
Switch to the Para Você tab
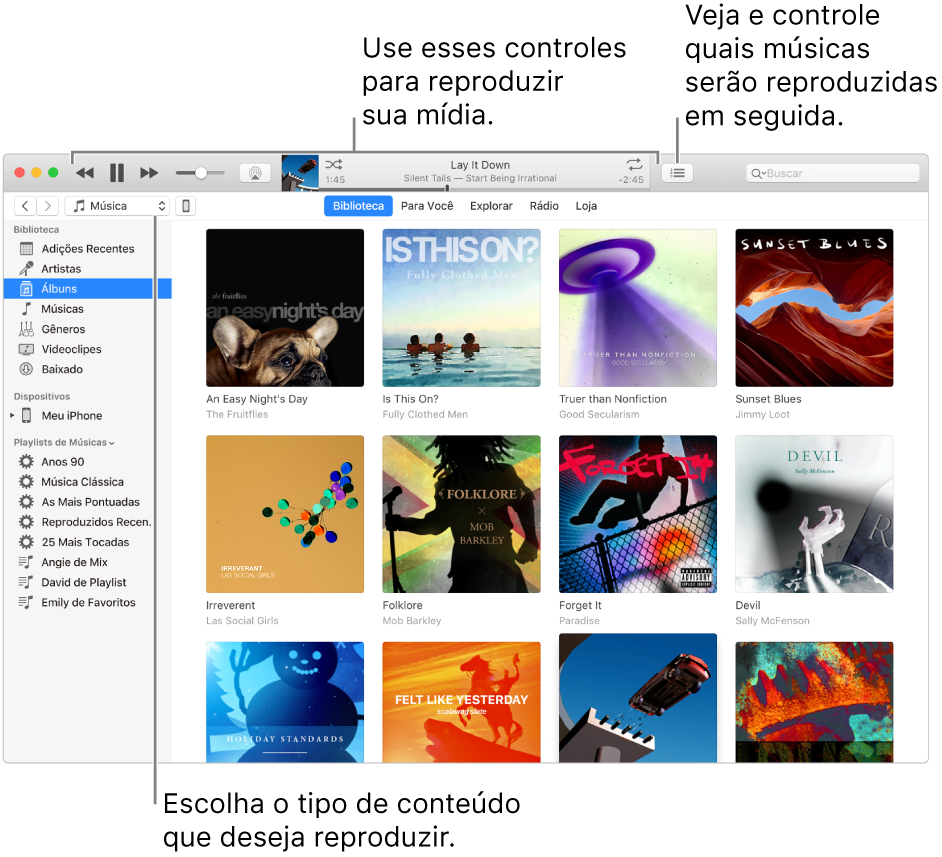pyautogui.click(x=427, y=206)
